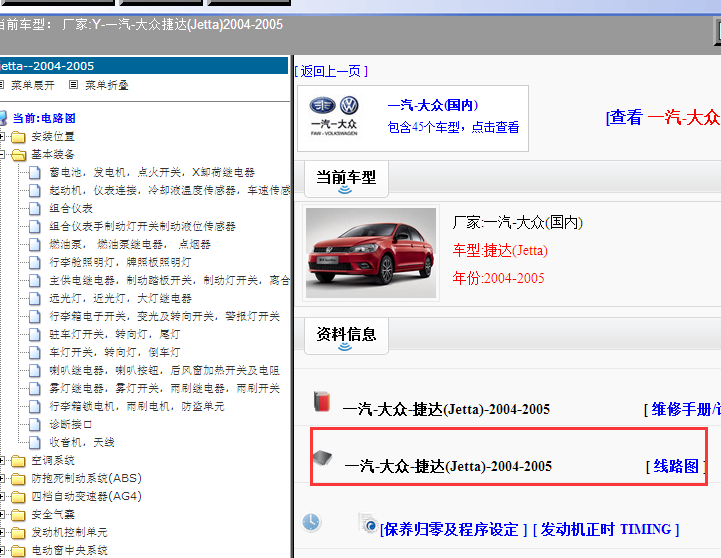This screenshot has width=721, height=558.
Task: Click the 空调系统 folder icon
Action: pos(18,461)
